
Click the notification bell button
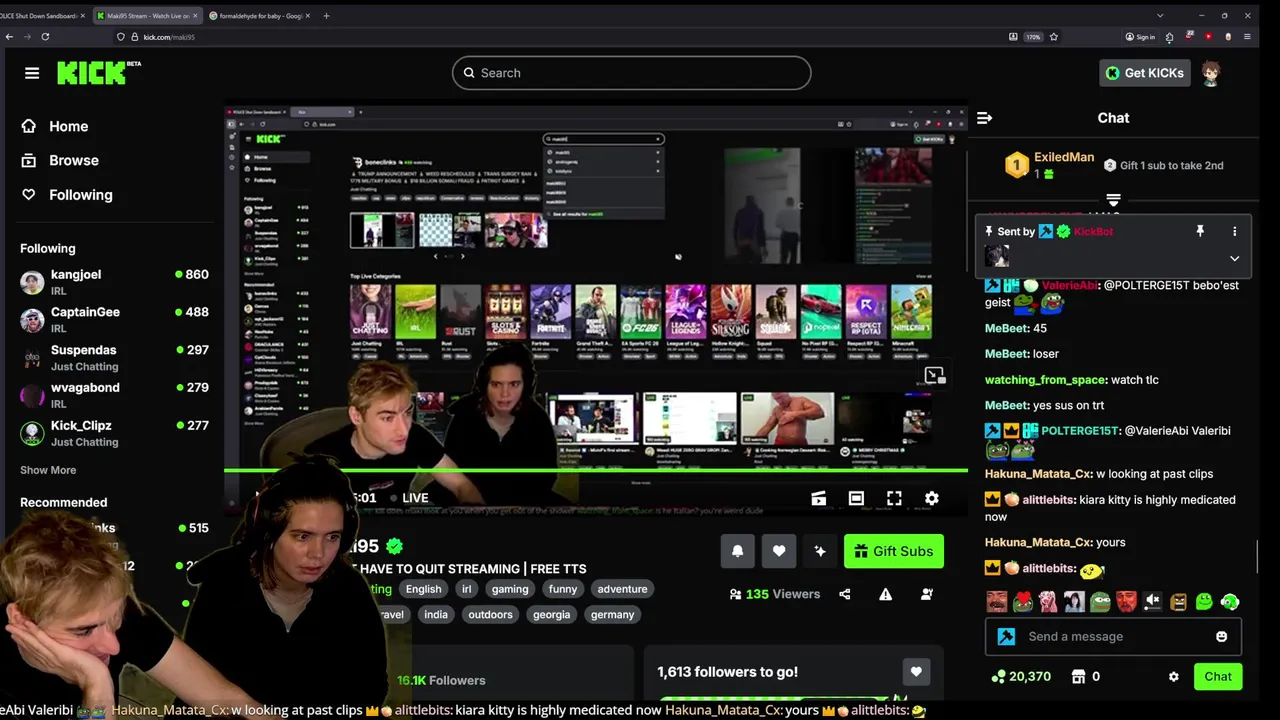(x=738, y=551)
